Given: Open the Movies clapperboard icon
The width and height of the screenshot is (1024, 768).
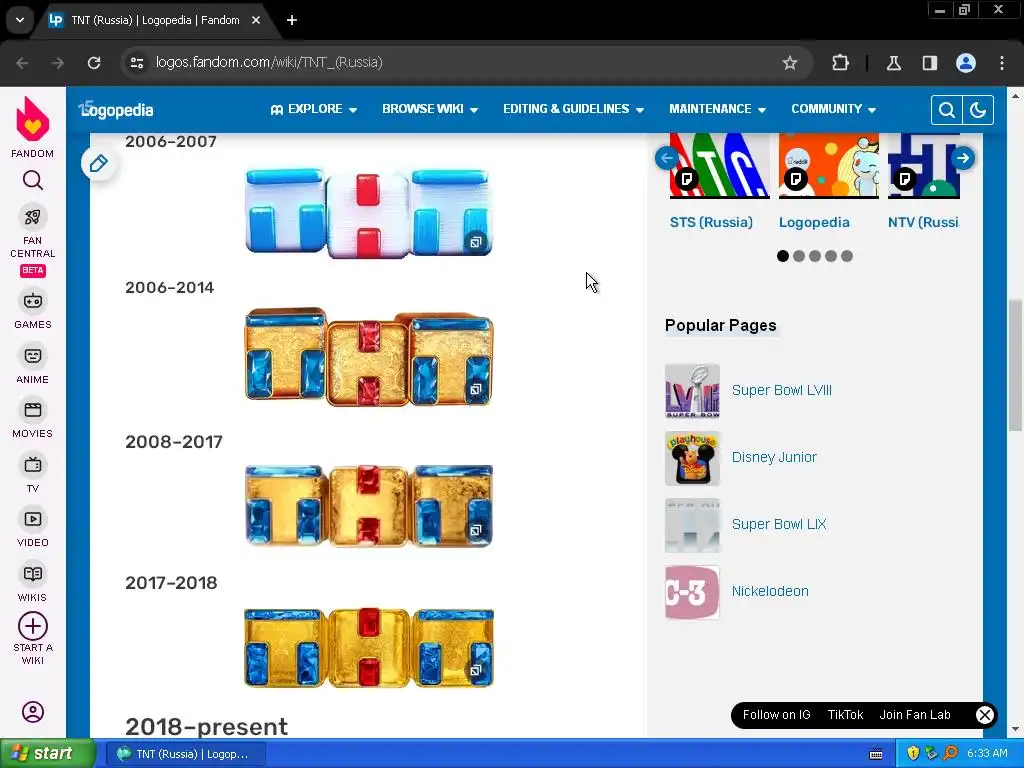Looking at the screenshot, I should 33,410.
